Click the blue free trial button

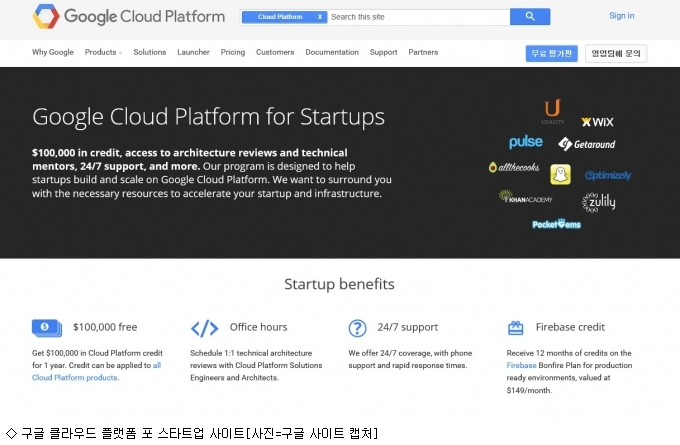(552, 53)
